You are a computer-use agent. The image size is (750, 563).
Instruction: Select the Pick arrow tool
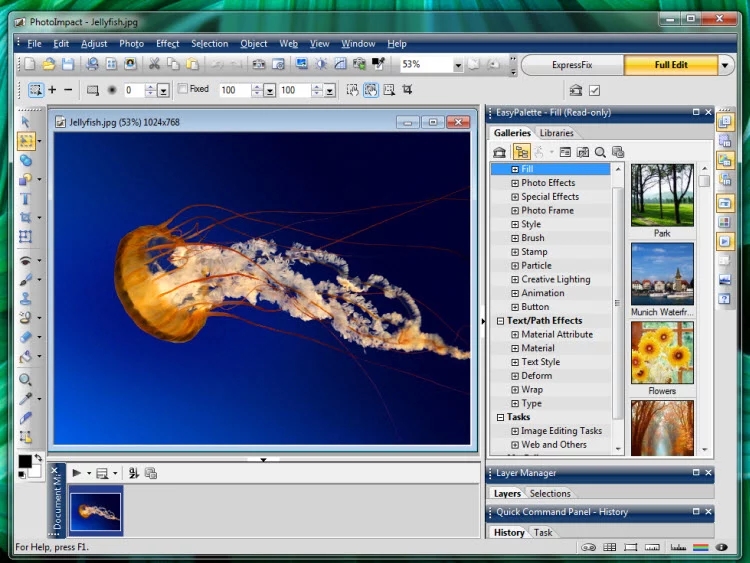26,122
